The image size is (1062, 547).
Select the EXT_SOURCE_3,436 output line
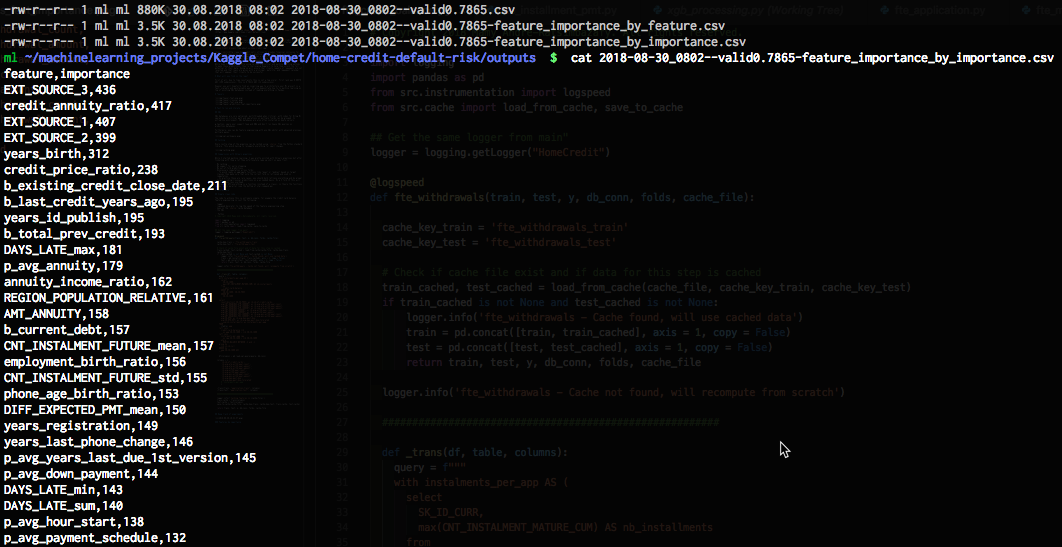click(x=60, y=90)
